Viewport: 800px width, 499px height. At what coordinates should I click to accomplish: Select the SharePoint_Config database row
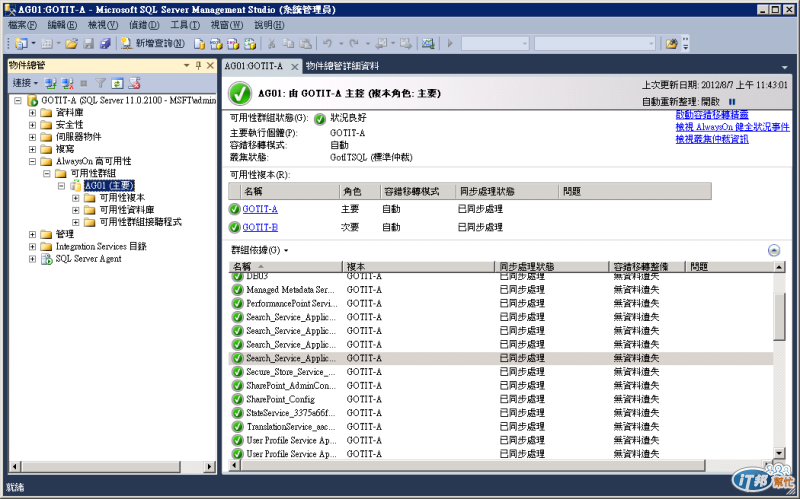point(501,400)
